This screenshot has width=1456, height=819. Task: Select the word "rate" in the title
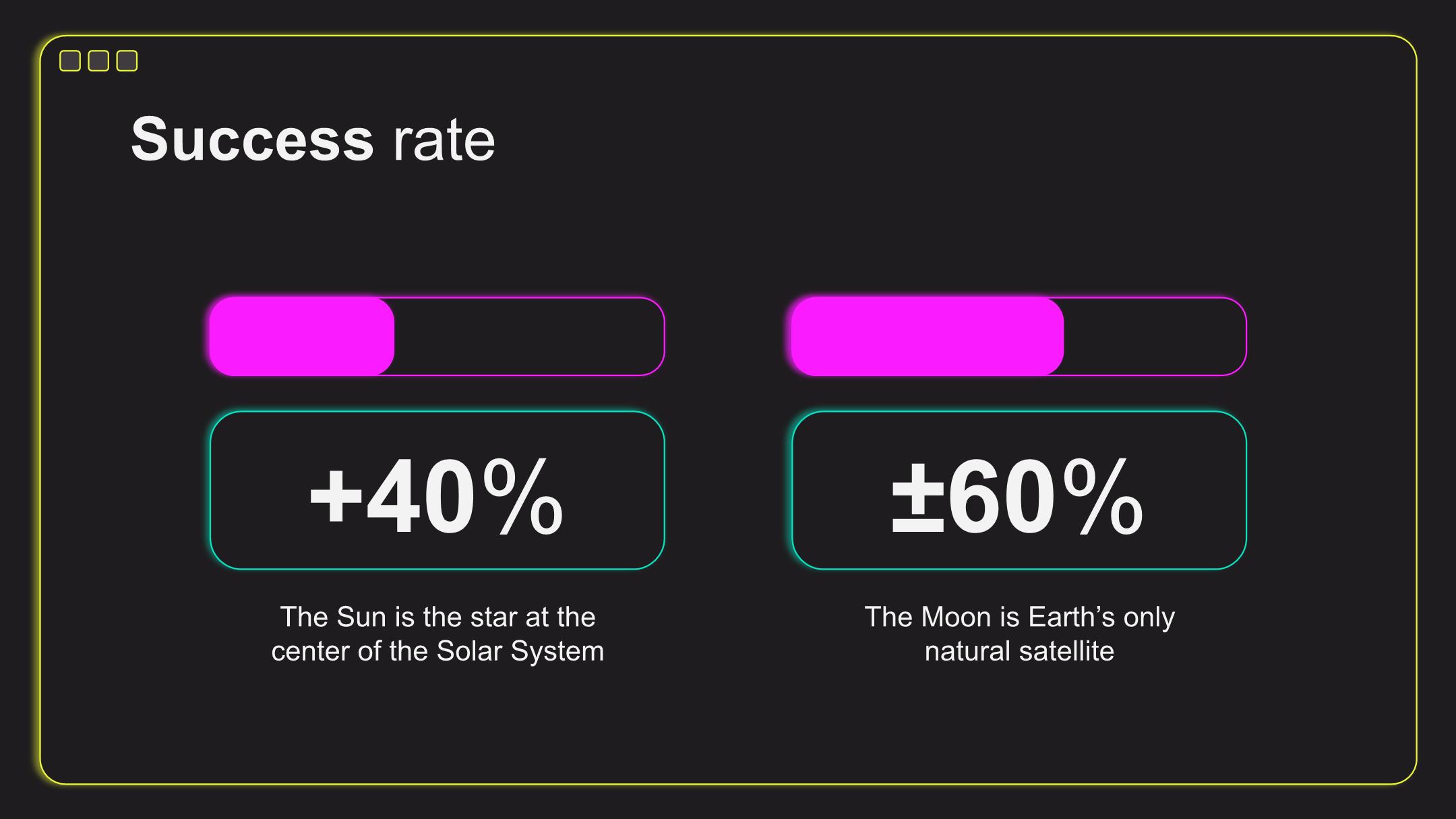[444, 140]
